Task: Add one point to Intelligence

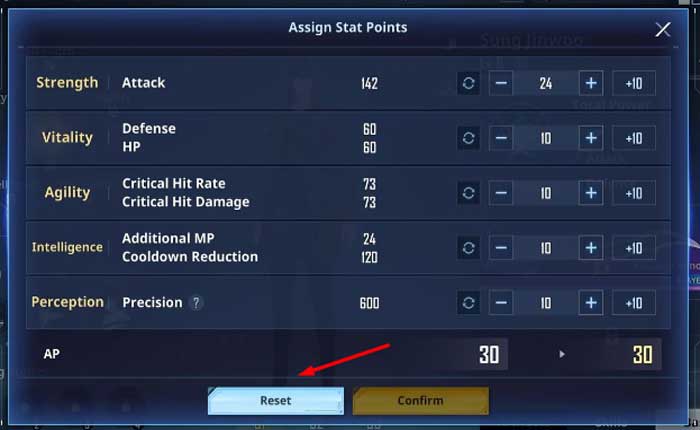Action: pos(591,248)
